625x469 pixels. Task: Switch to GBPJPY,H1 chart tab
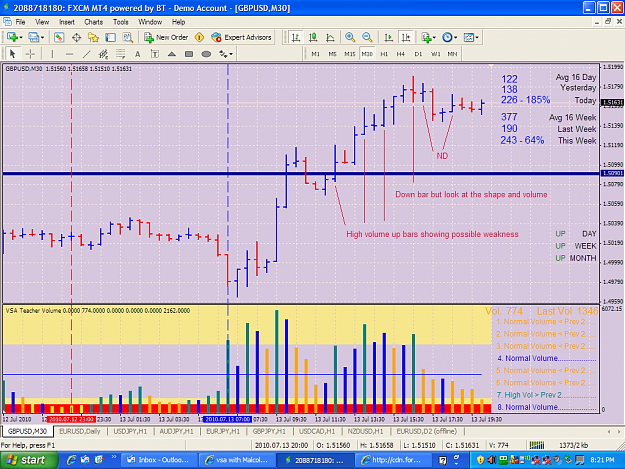tap(269, 431)
